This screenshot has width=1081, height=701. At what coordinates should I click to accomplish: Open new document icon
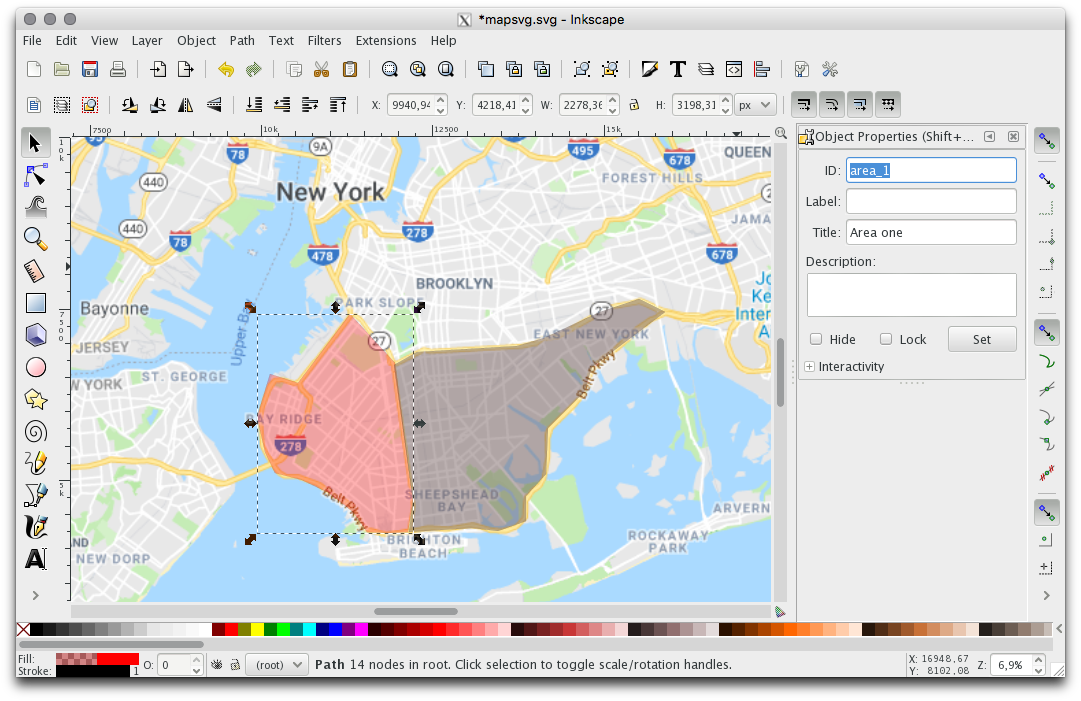click(34, 69)
